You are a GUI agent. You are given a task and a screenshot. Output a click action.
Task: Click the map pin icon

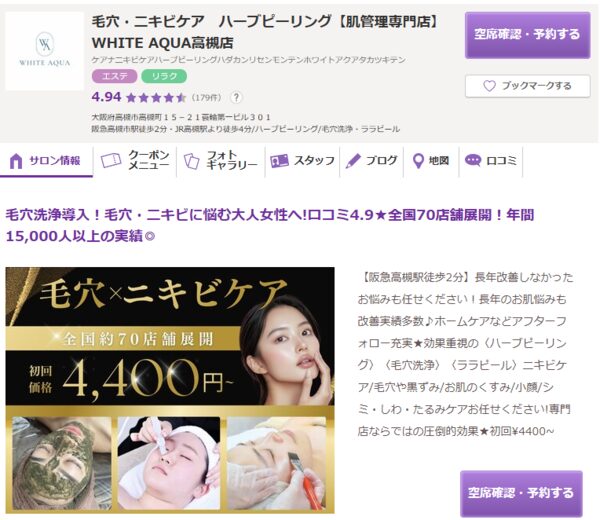[419, 161]
